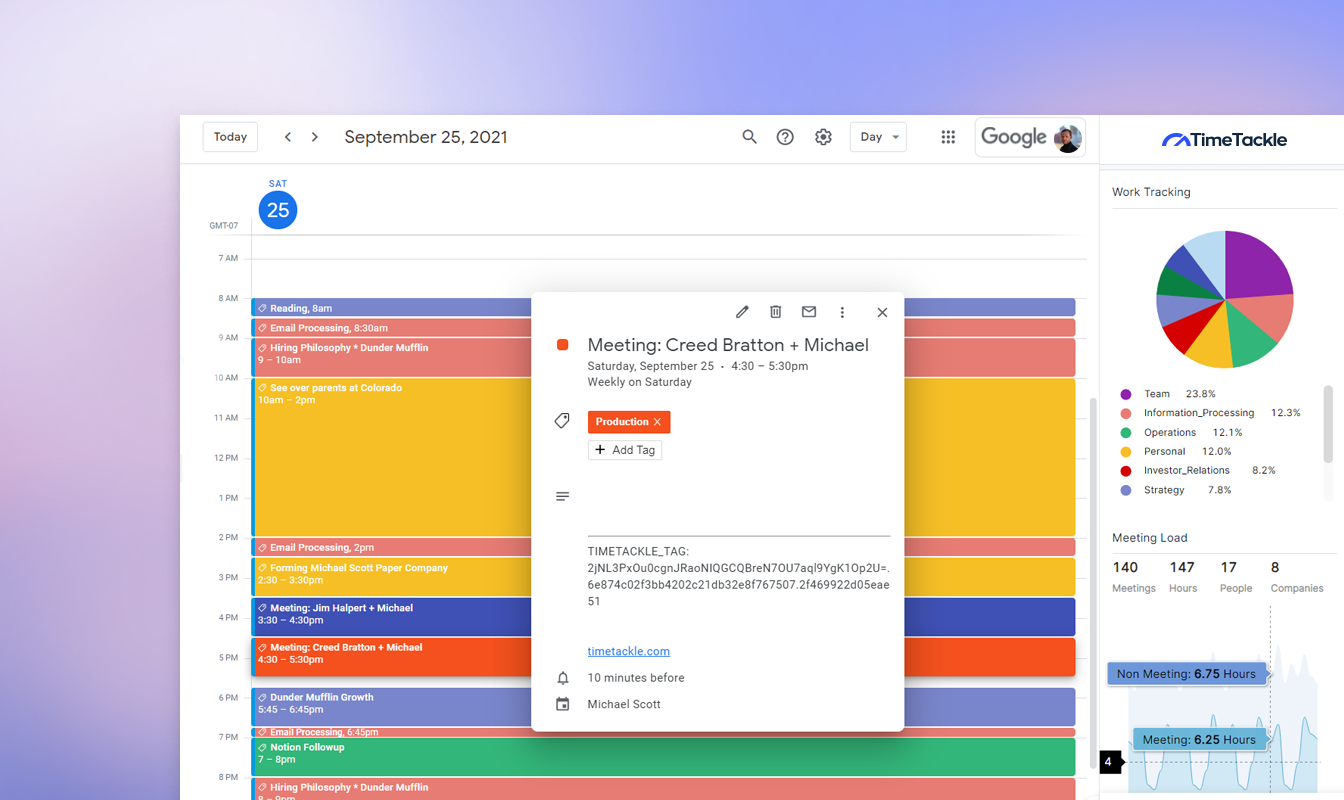1344x800 pixels.
Task: Click the tag icon in popup
Action: point(562,421)
